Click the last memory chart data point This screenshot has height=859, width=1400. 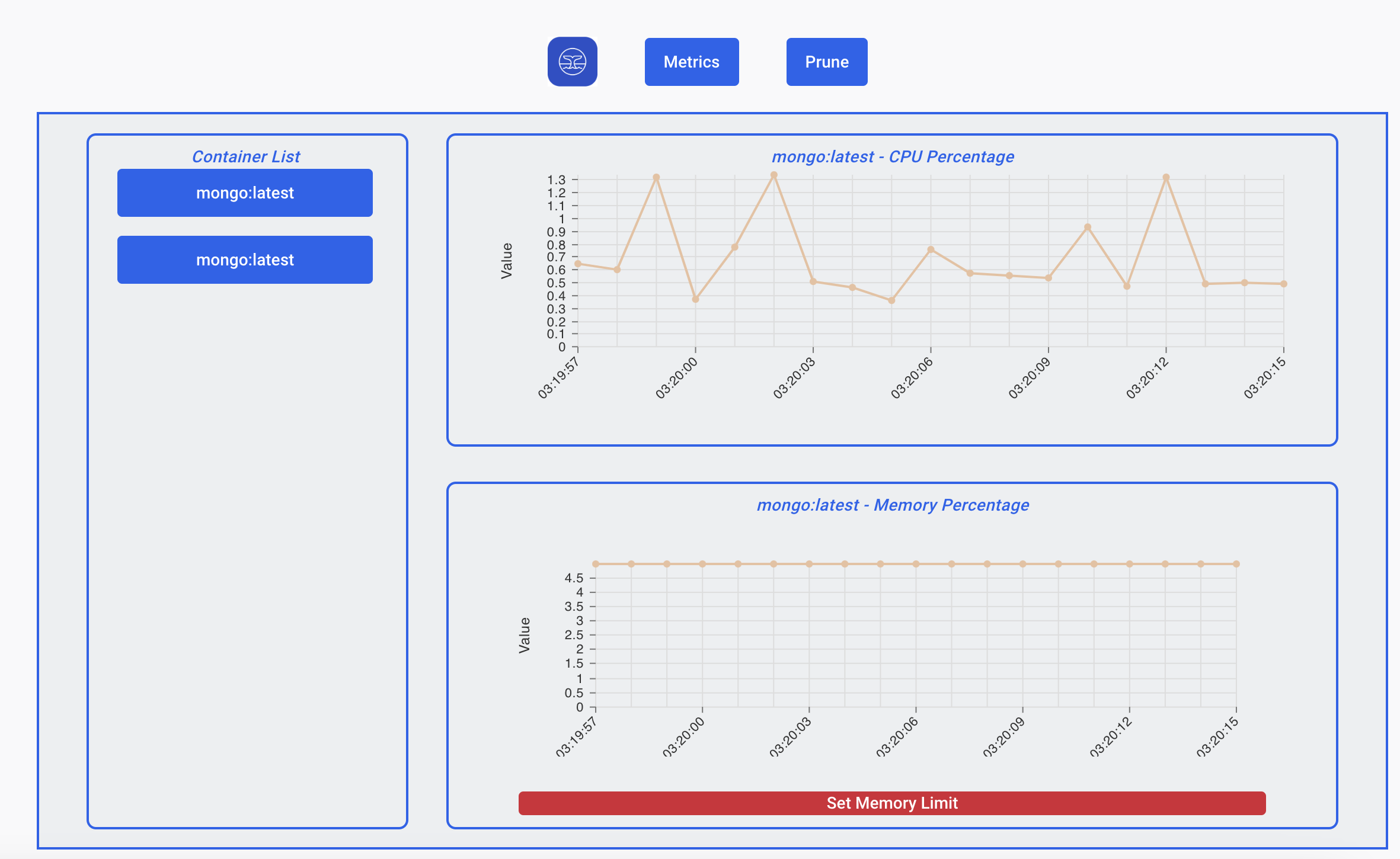pyautogui.click(x=1236, y=564)
